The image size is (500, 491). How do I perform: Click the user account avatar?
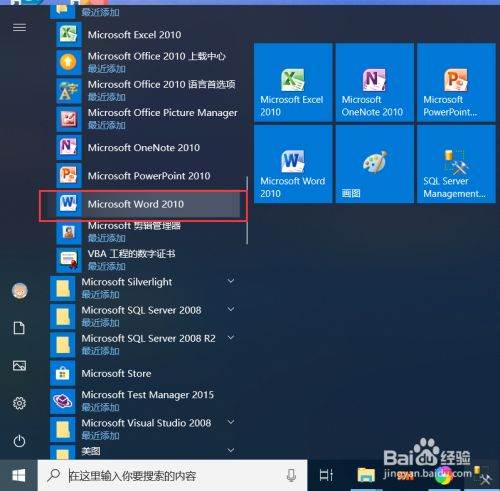[20, 291]
